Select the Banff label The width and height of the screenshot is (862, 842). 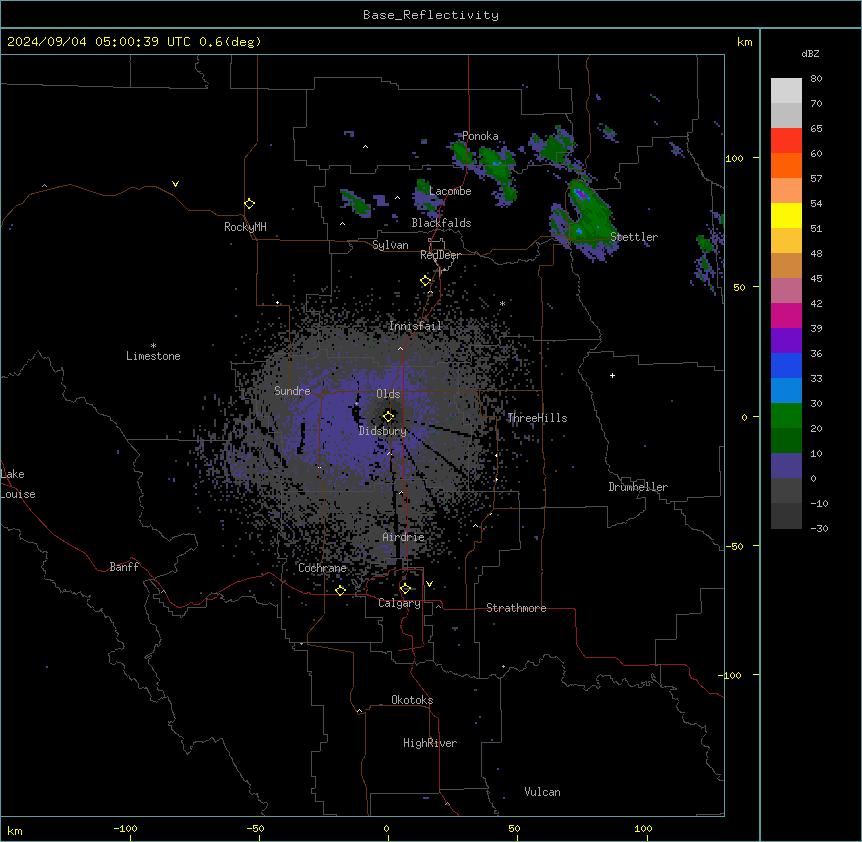click(x=124, y=567)
